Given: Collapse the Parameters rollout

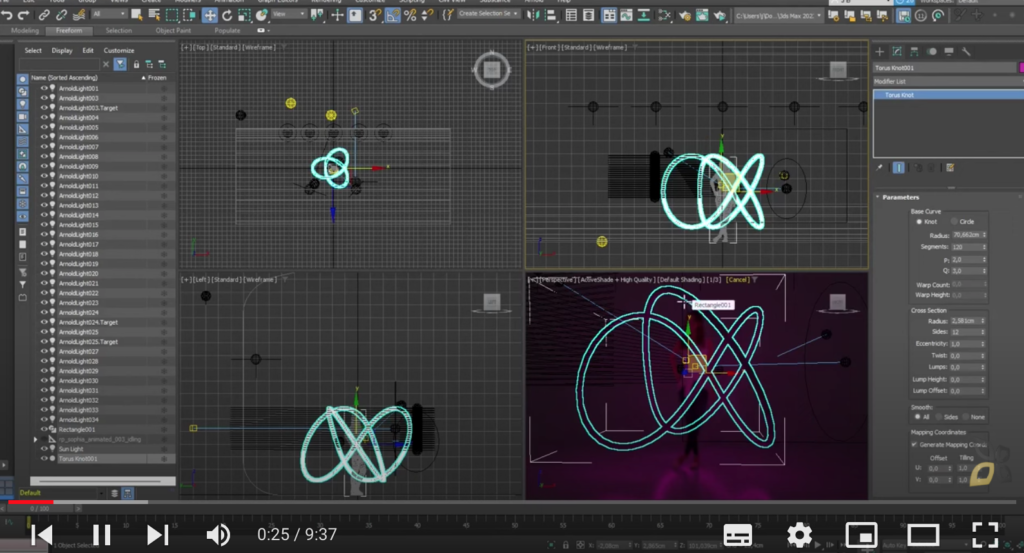Looking at the screenshot, I should 900,197.
